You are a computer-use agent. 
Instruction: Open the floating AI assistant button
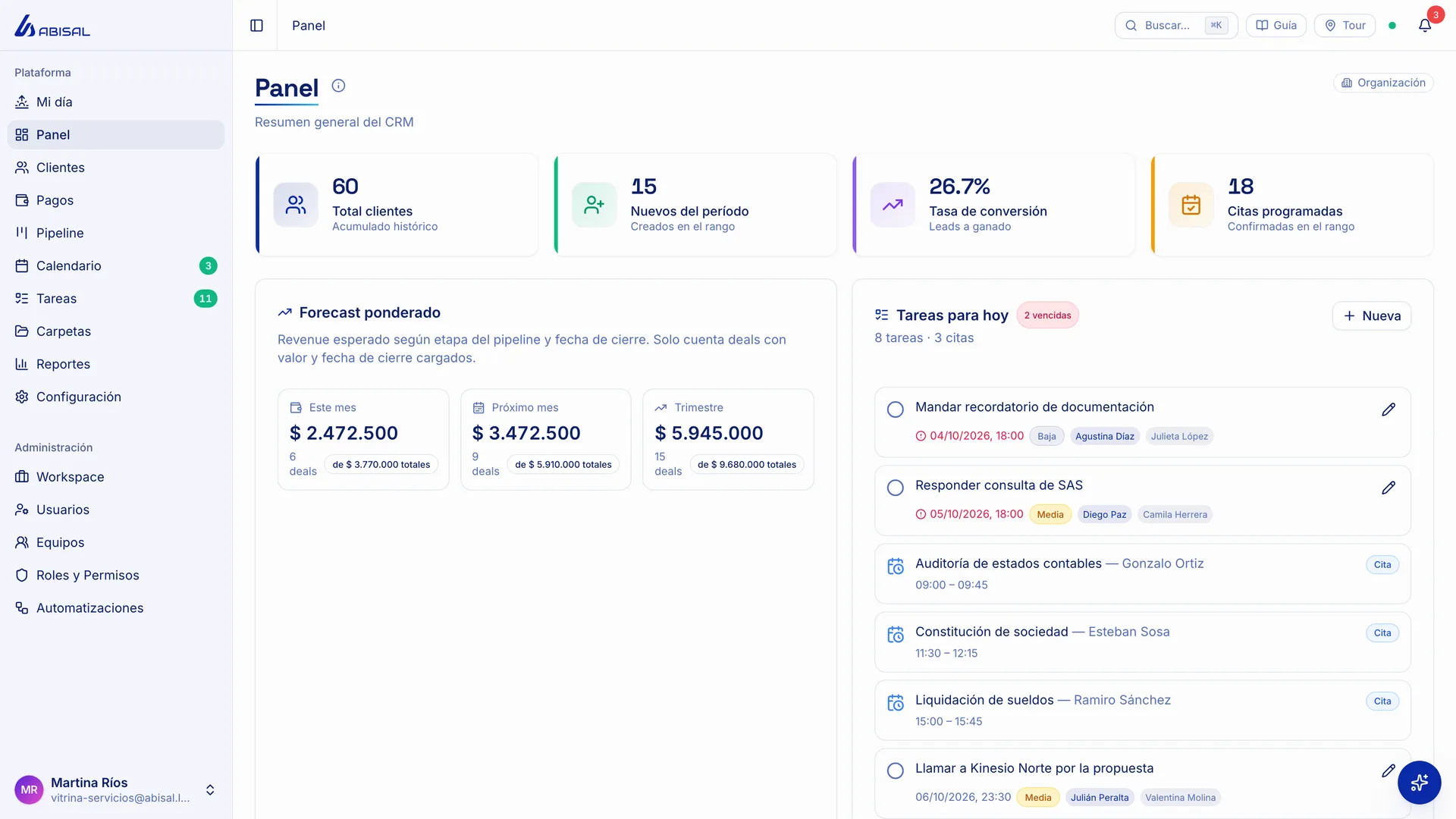point(1419,782)
